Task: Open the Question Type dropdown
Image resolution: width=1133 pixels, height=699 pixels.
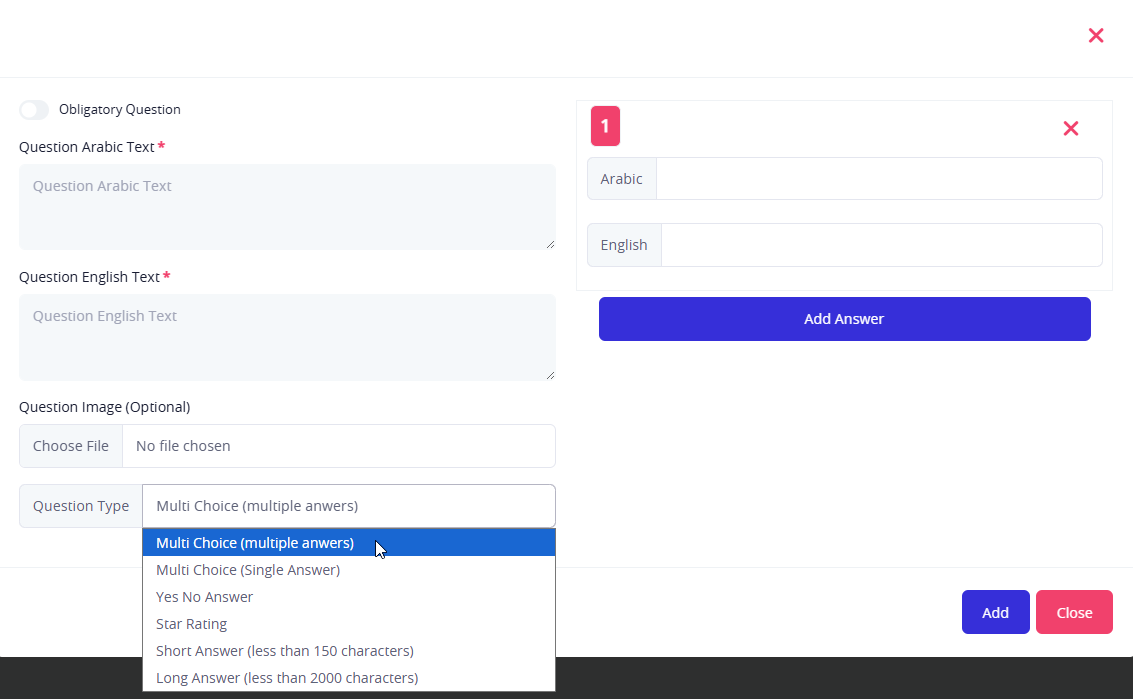Action: pyautogui.click(x=348, y=506)
